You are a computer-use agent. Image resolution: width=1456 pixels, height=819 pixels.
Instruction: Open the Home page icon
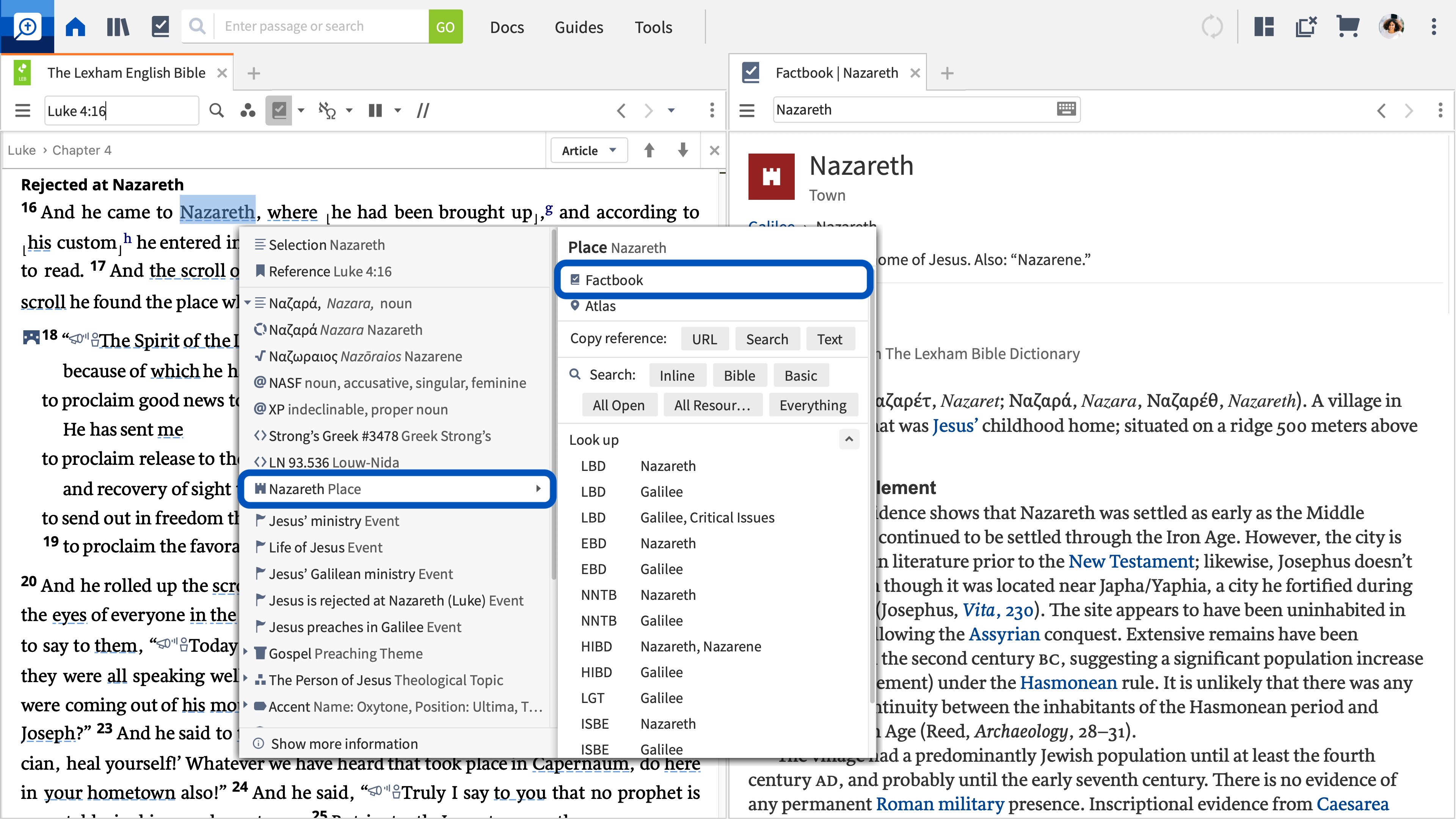pyautogui.click(x=75, y=27)
